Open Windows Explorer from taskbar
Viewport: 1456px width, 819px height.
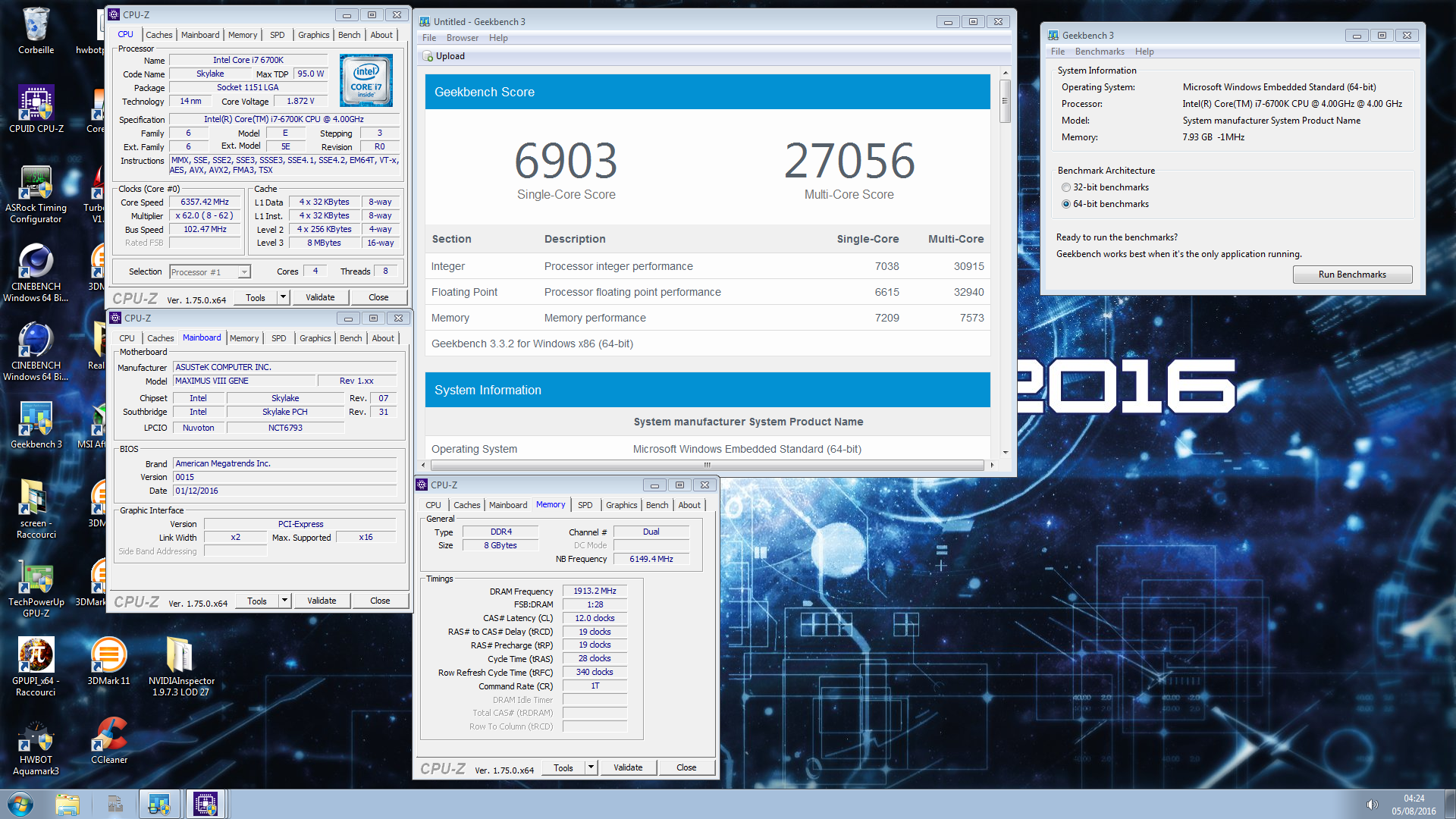[x=67, y=804]
